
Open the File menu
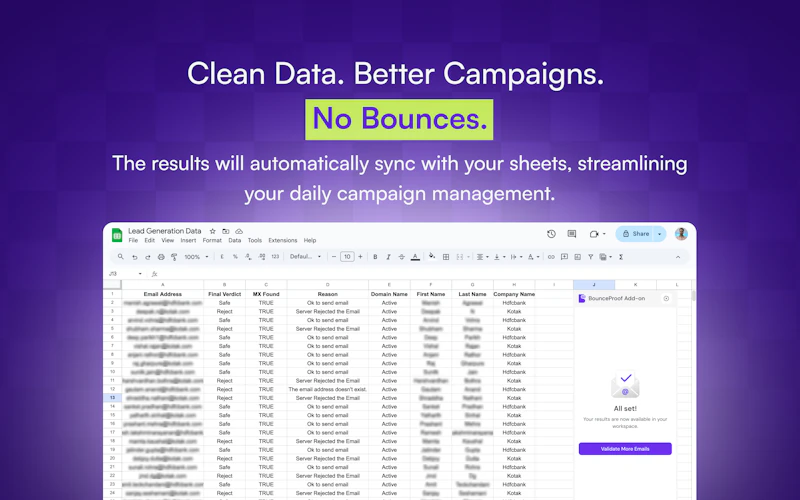133,240
